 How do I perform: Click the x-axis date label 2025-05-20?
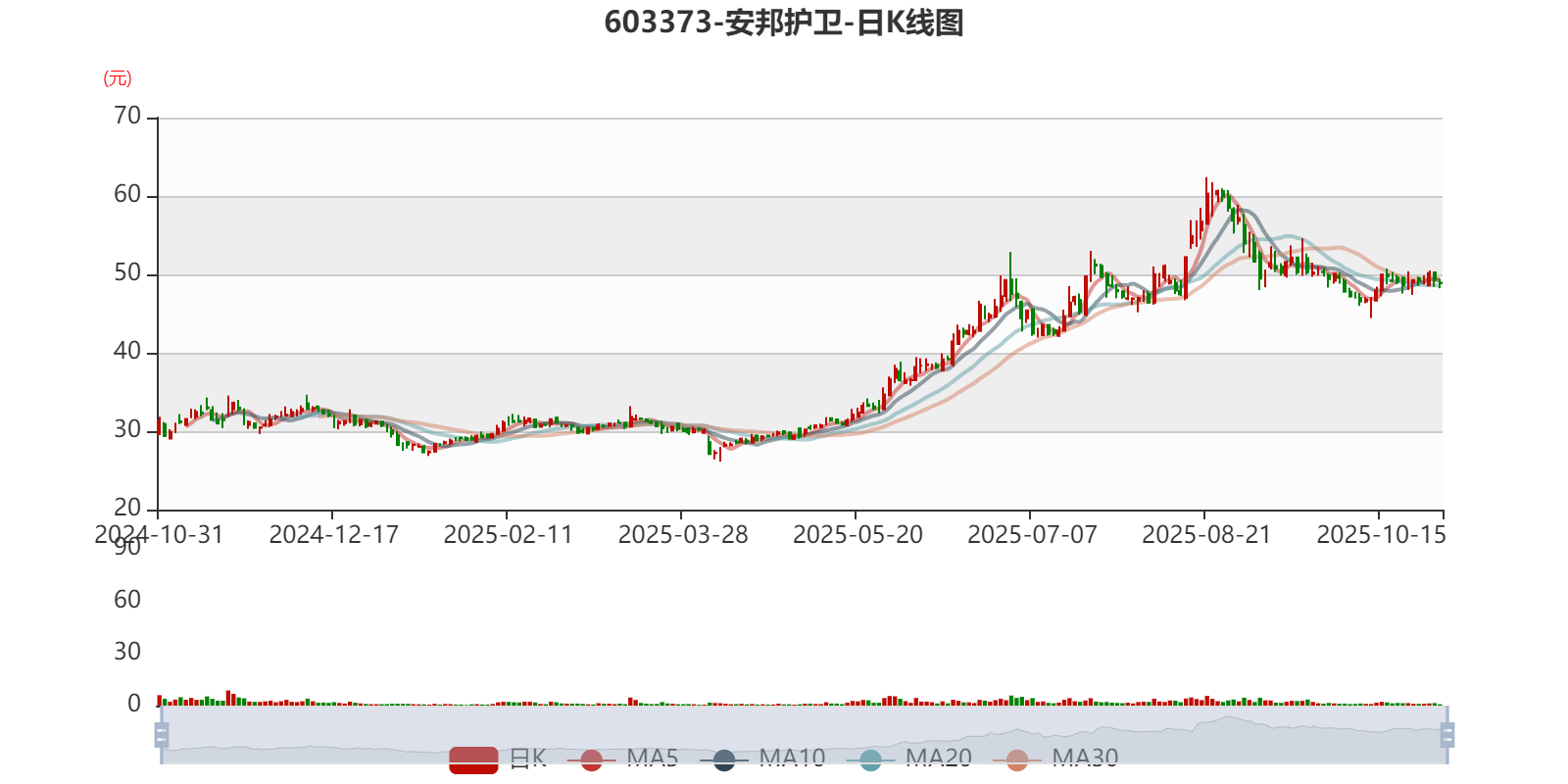(857, 535)
